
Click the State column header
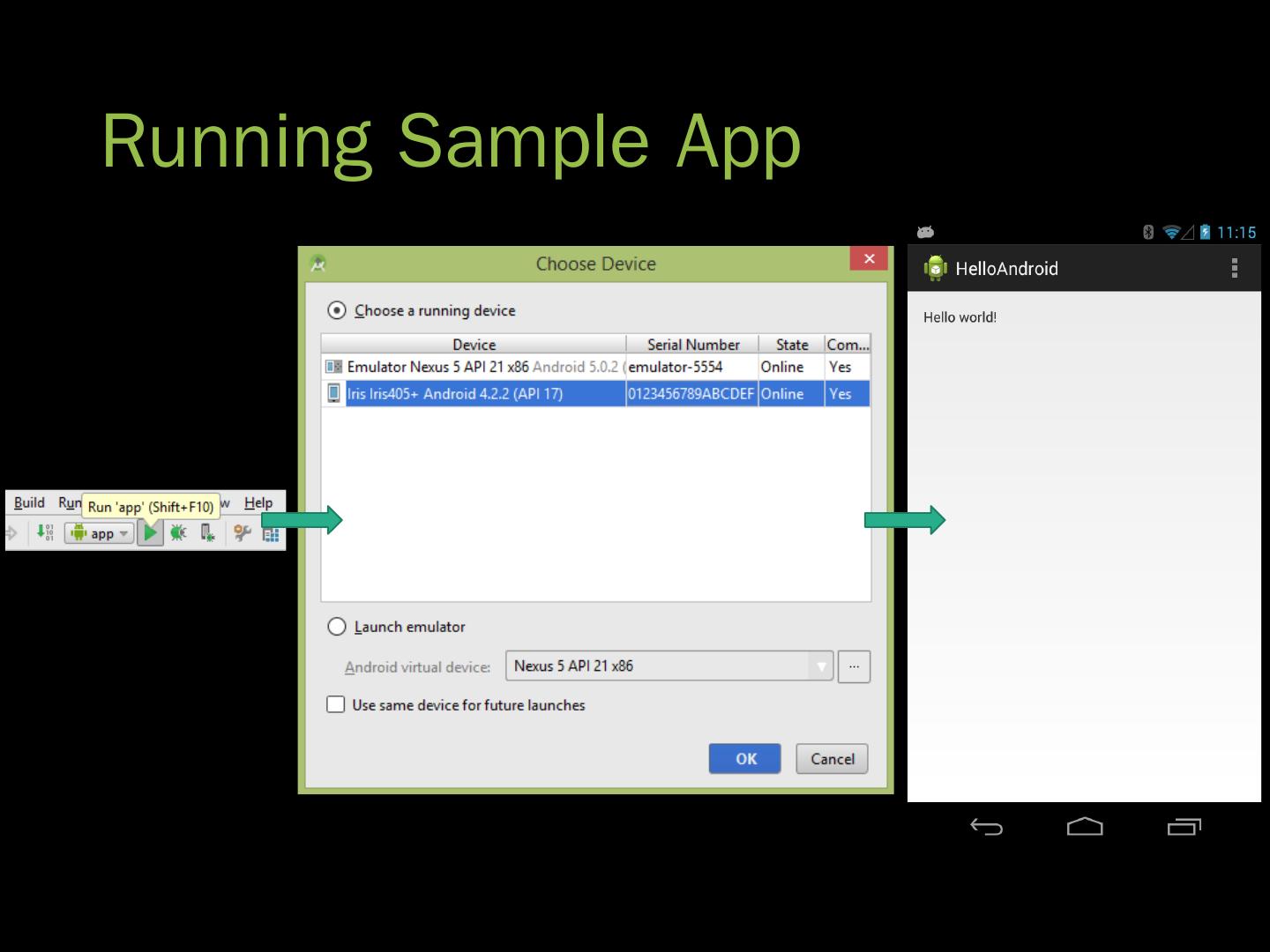(792, 345)
